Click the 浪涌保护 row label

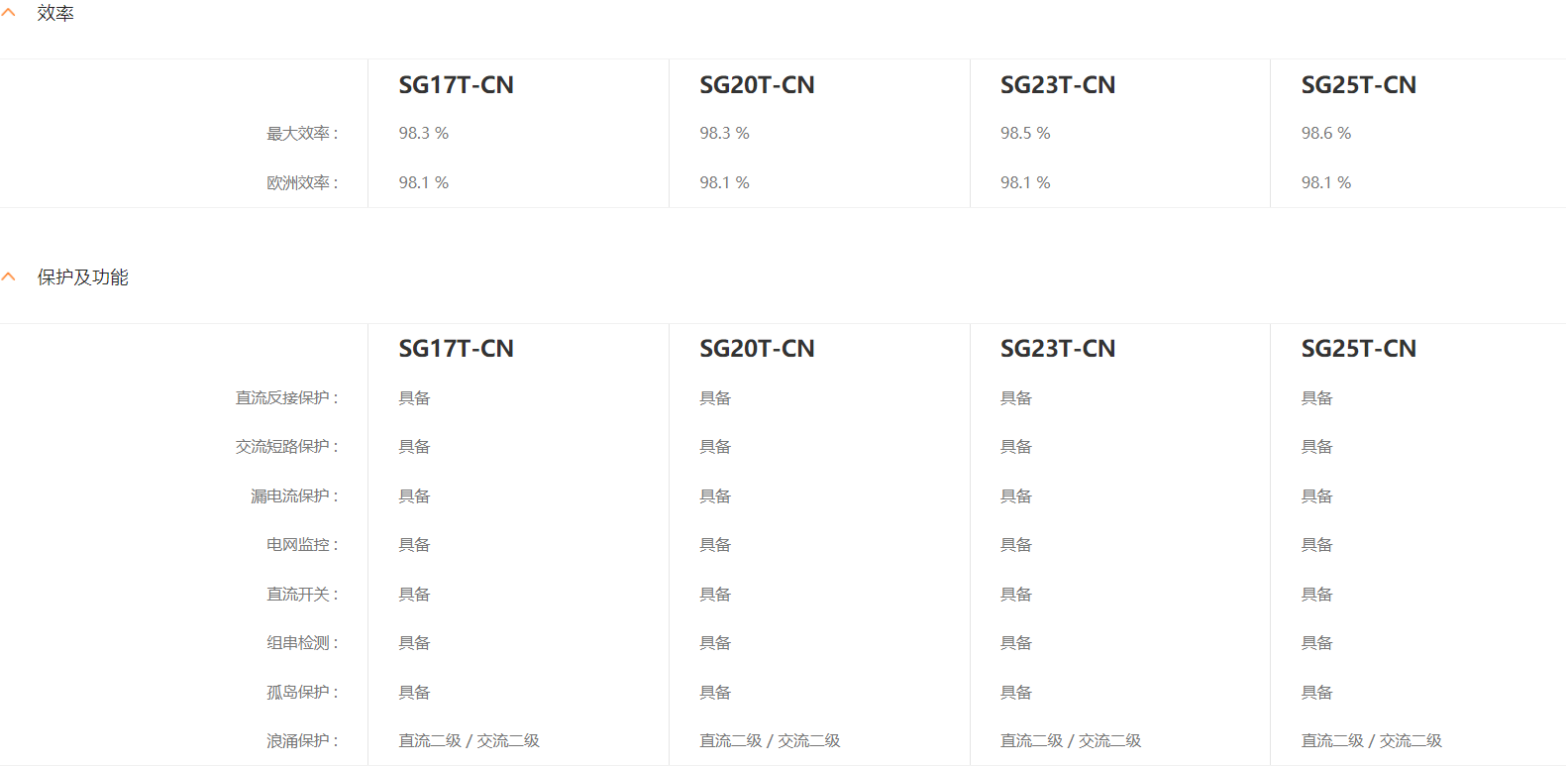(302, 741)
